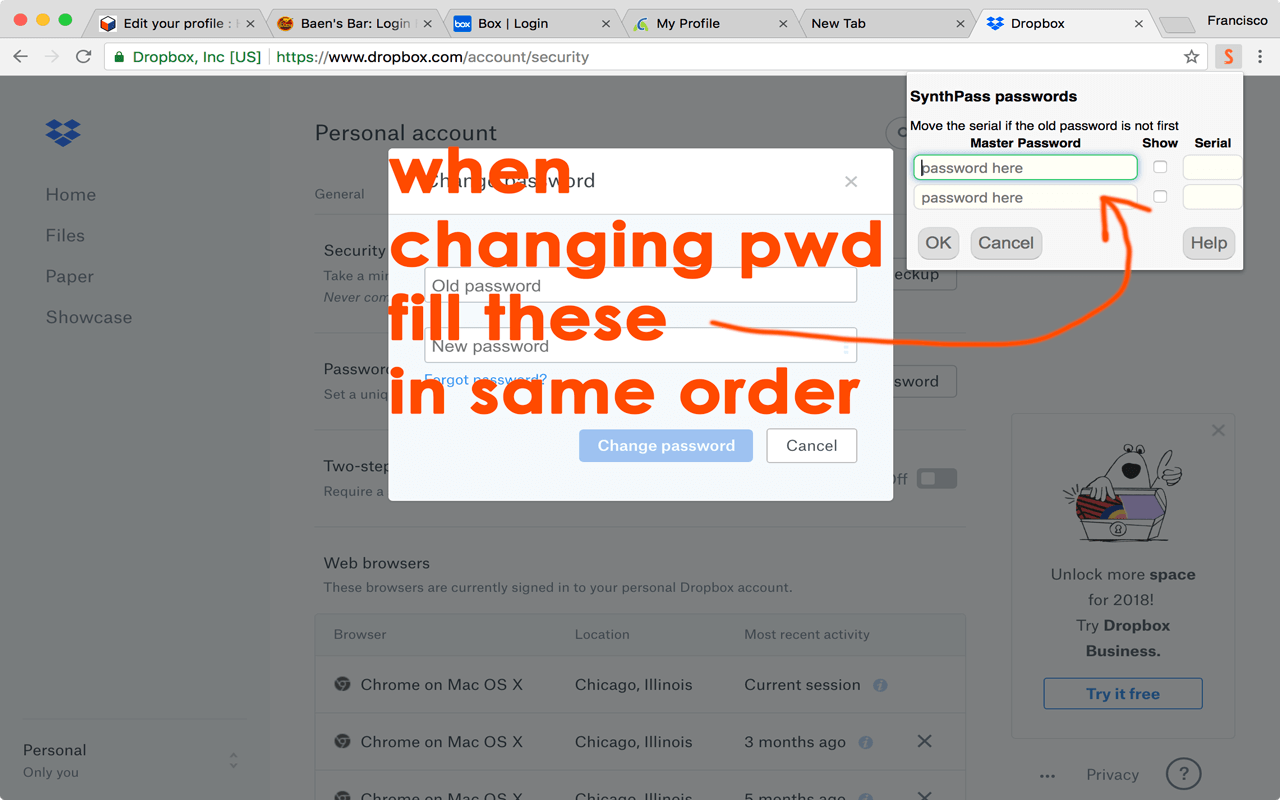The width and height of the screenshot is (1280, 800).
Task: Close the New Tab tab
Action: (x=961, y=23)
